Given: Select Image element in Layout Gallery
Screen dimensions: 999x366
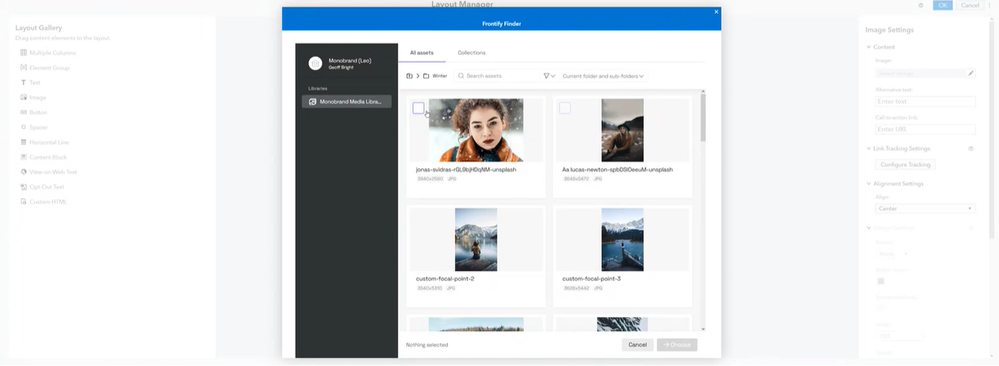Looking at the screenshot, I should point(33,98).
